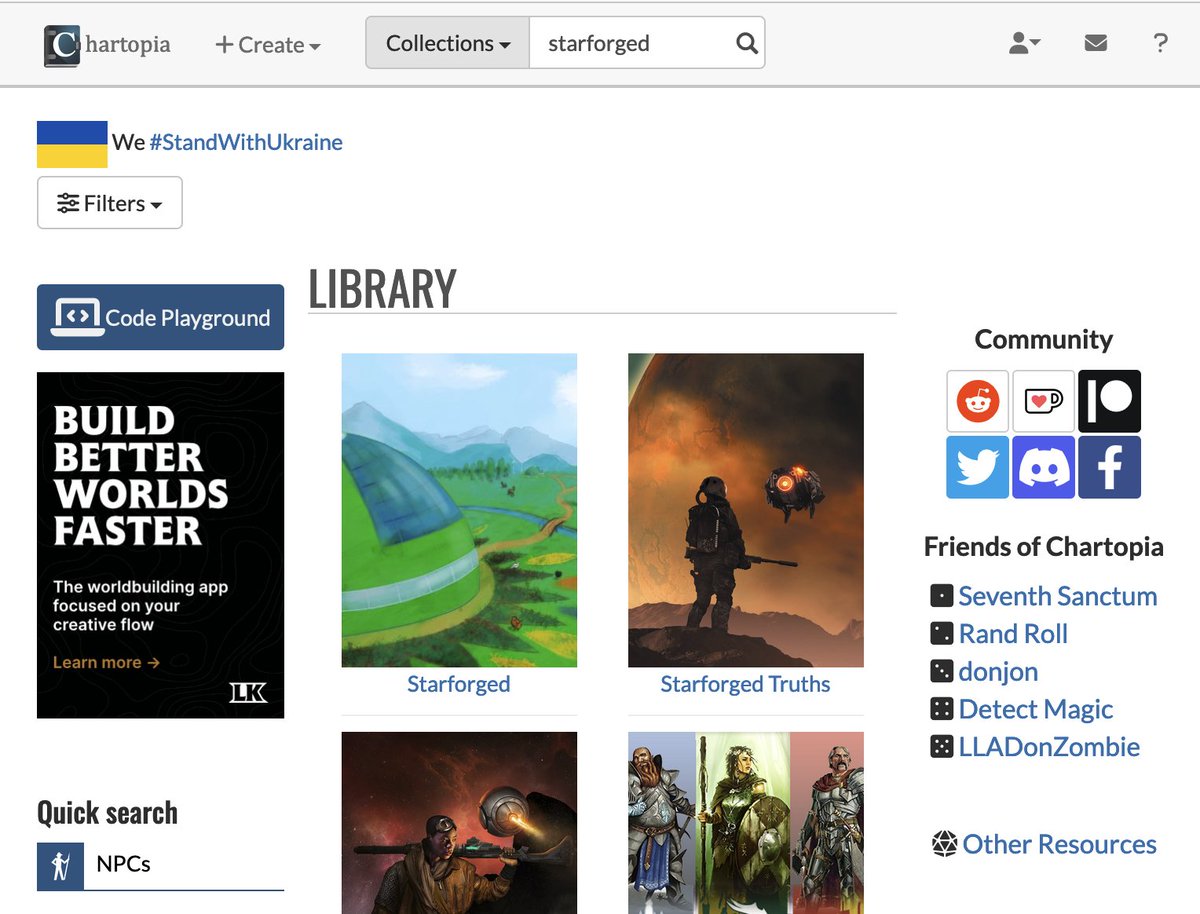This screenshot has height=914, width=1200.
Task: Click the Ukraine flag image
Action: pos(72,144)
